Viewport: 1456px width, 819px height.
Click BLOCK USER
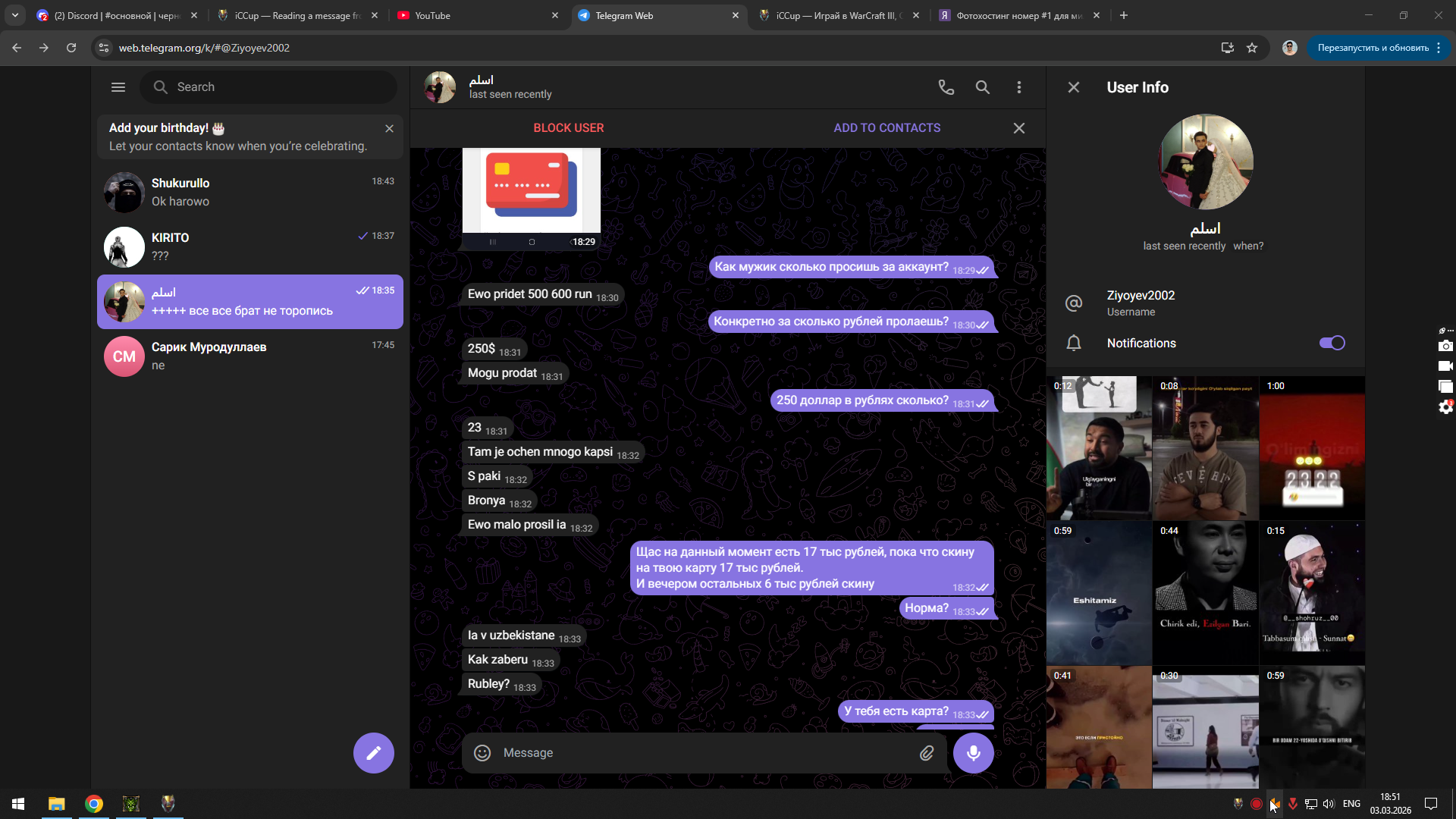568,128
